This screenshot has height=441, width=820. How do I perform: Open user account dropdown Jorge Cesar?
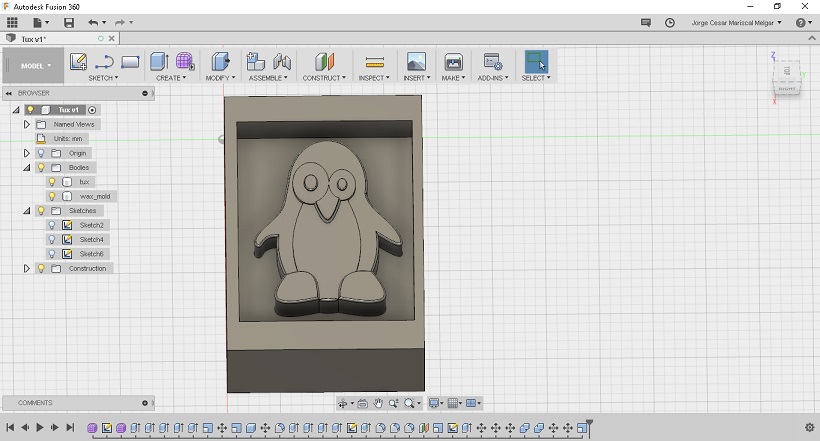click(x=736, y=23)
